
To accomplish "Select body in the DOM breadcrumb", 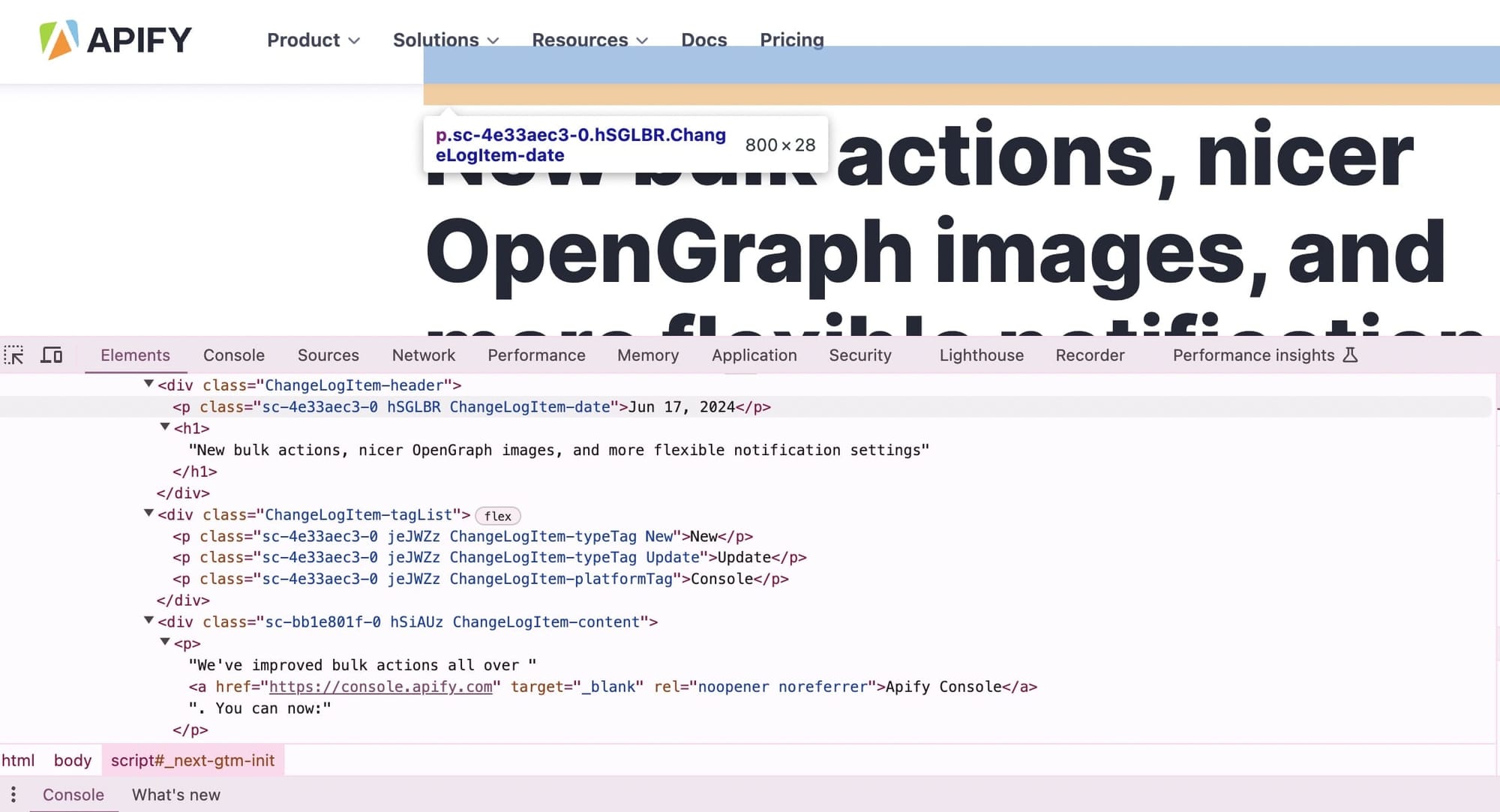I will (72, 760).
